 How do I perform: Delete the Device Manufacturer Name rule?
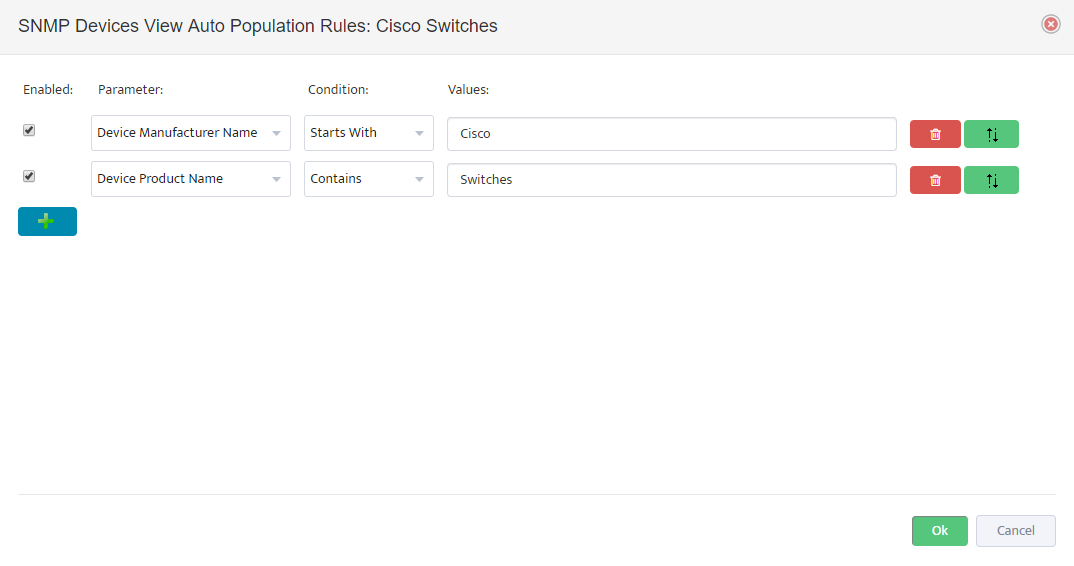(x=935, y=134)
